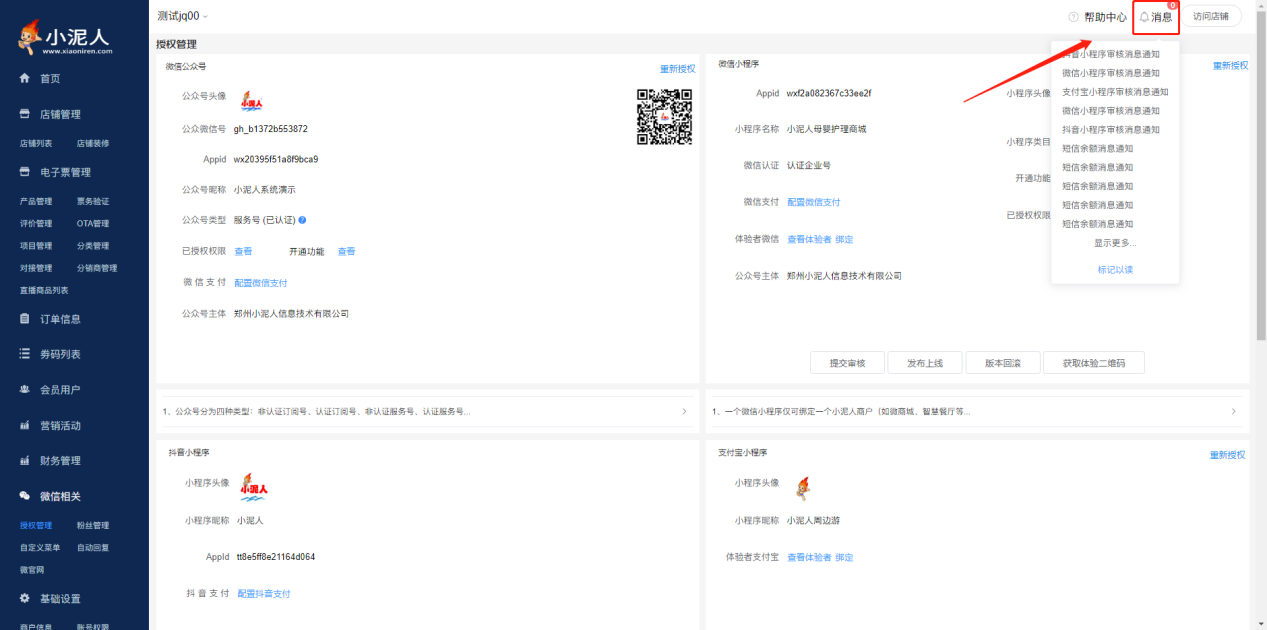The image size is (1267, 630).
Task: Click the 获取体验二维码 button
Action: click(1094, 363)
